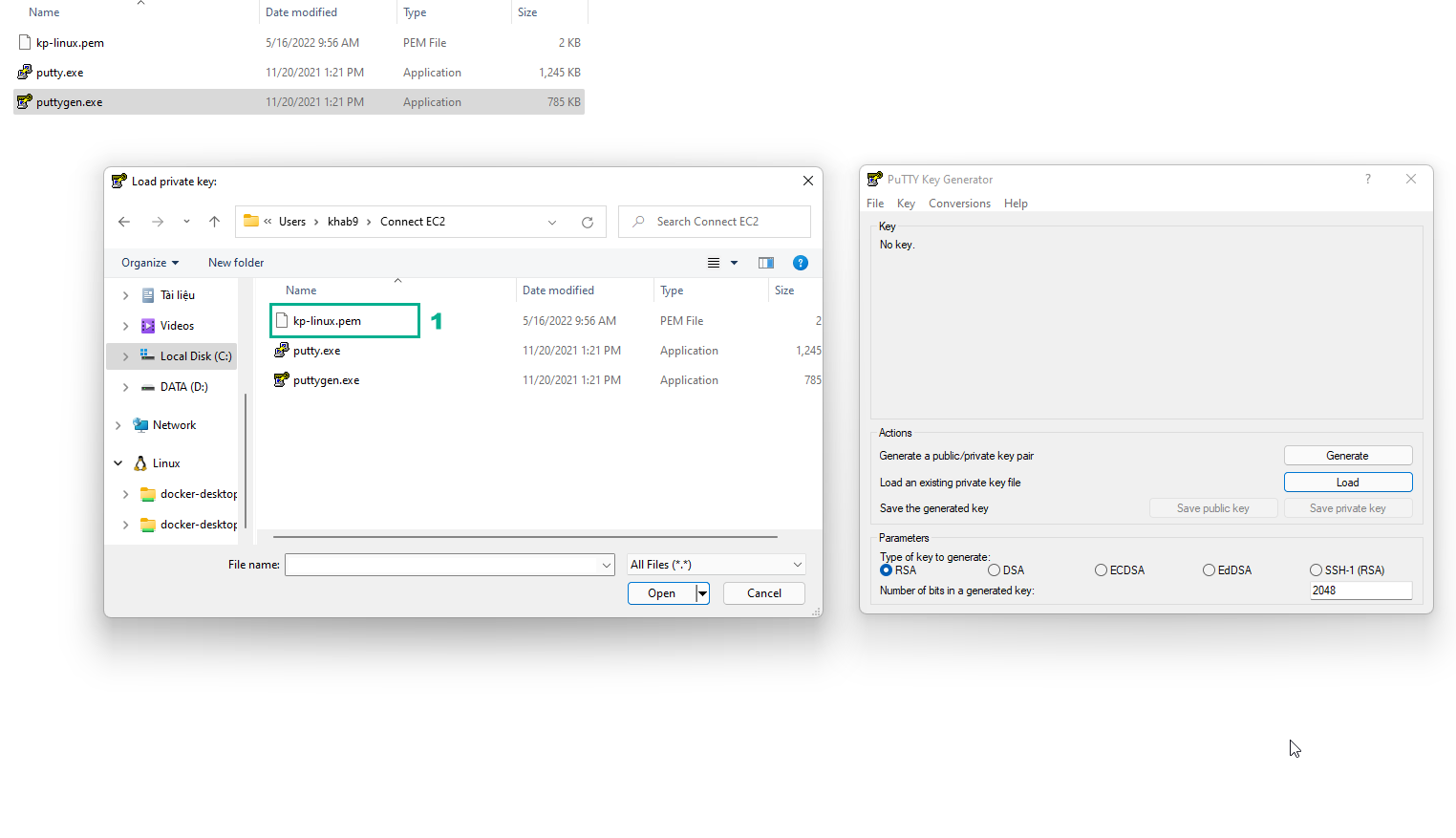Select DATA (D:) drive

pyautogui.click(x=183, y=387)
